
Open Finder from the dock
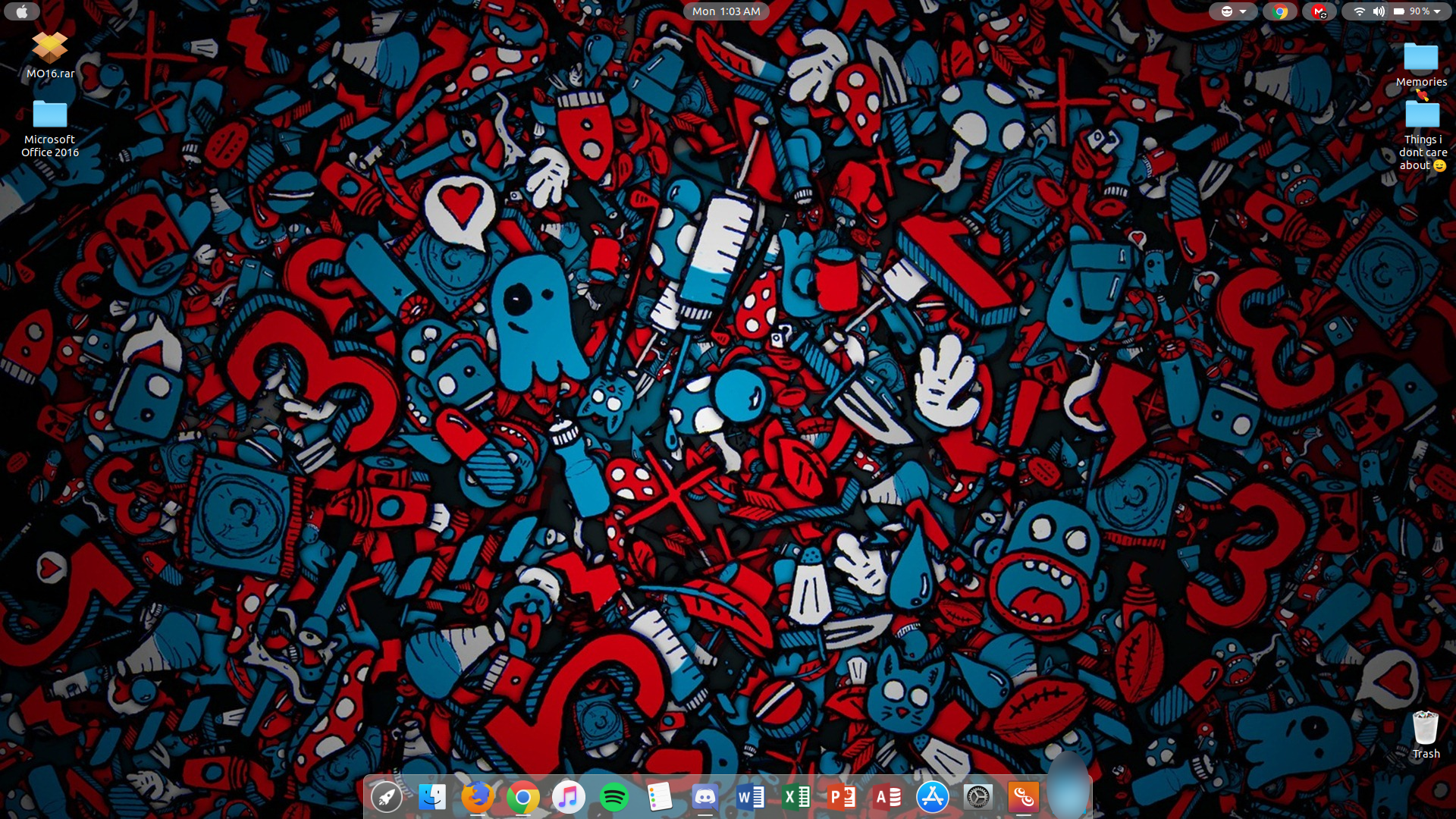point(432,797)
